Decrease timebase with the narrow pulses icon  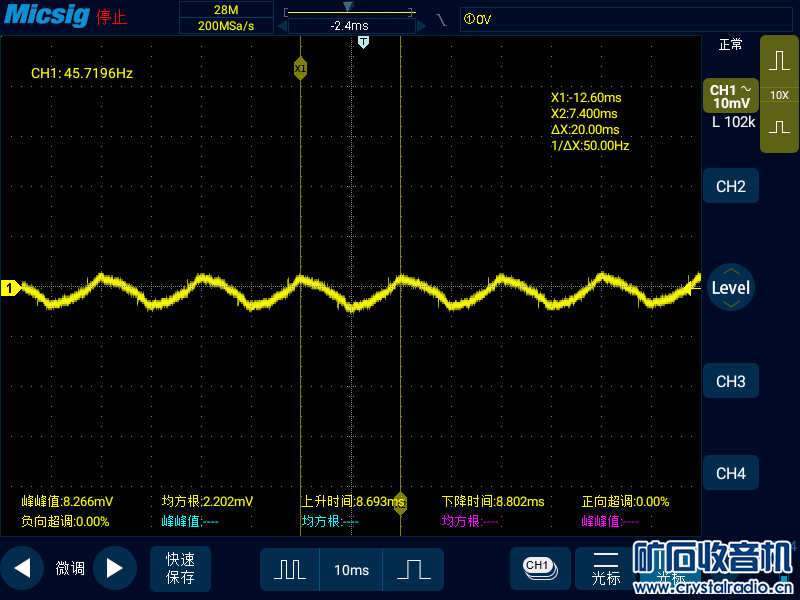point(290,569)
